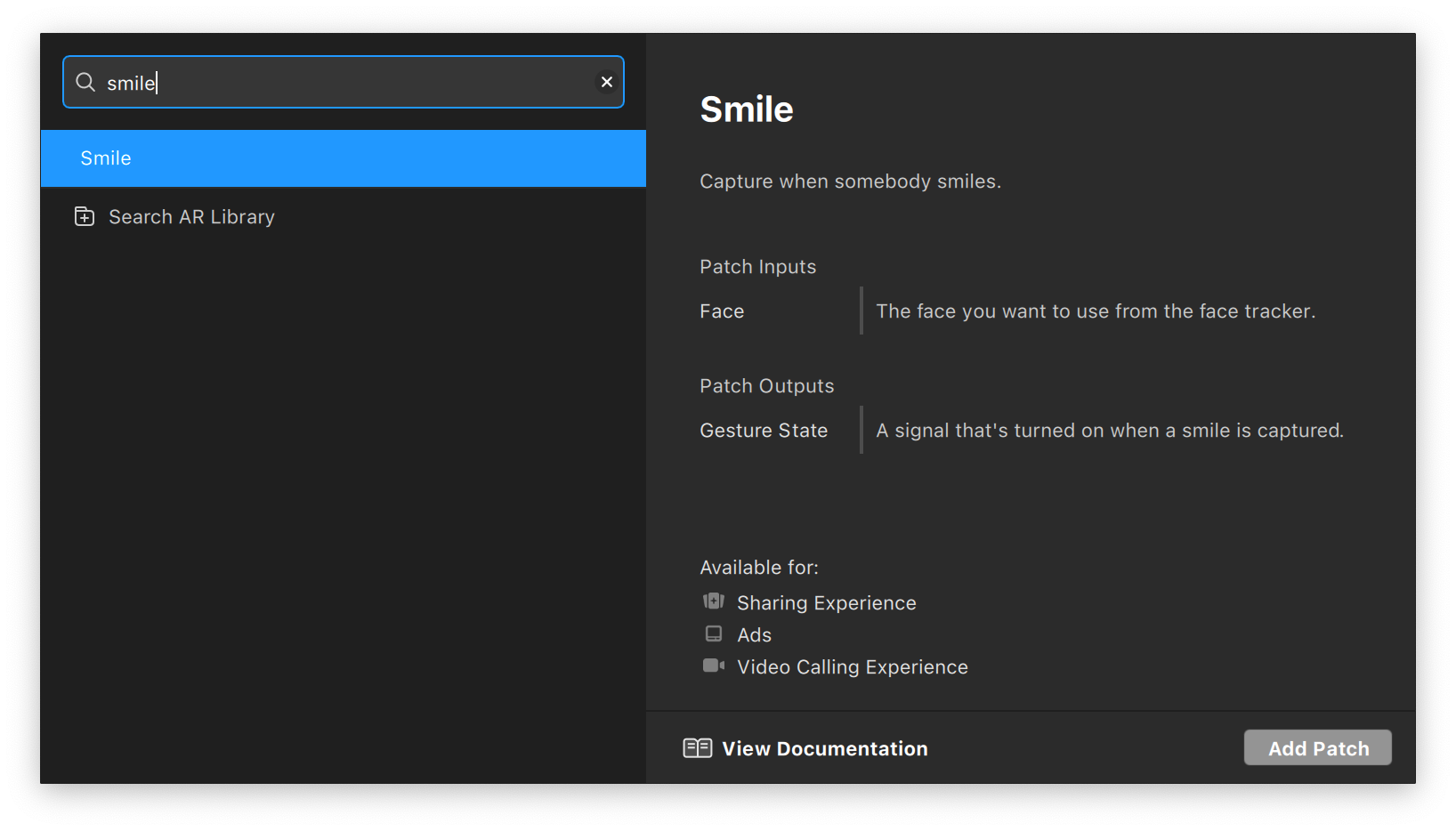Click the Smile heading title
The height and width of the screenshot is (831, 1456).
[746, 109]
